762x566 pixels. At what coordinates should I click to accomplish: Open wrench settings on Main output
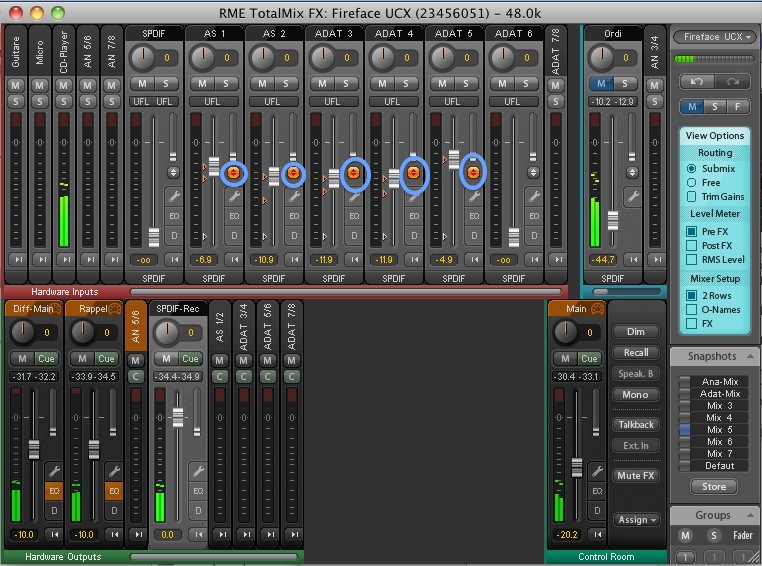pyautogui.click(x=597, y=471)
